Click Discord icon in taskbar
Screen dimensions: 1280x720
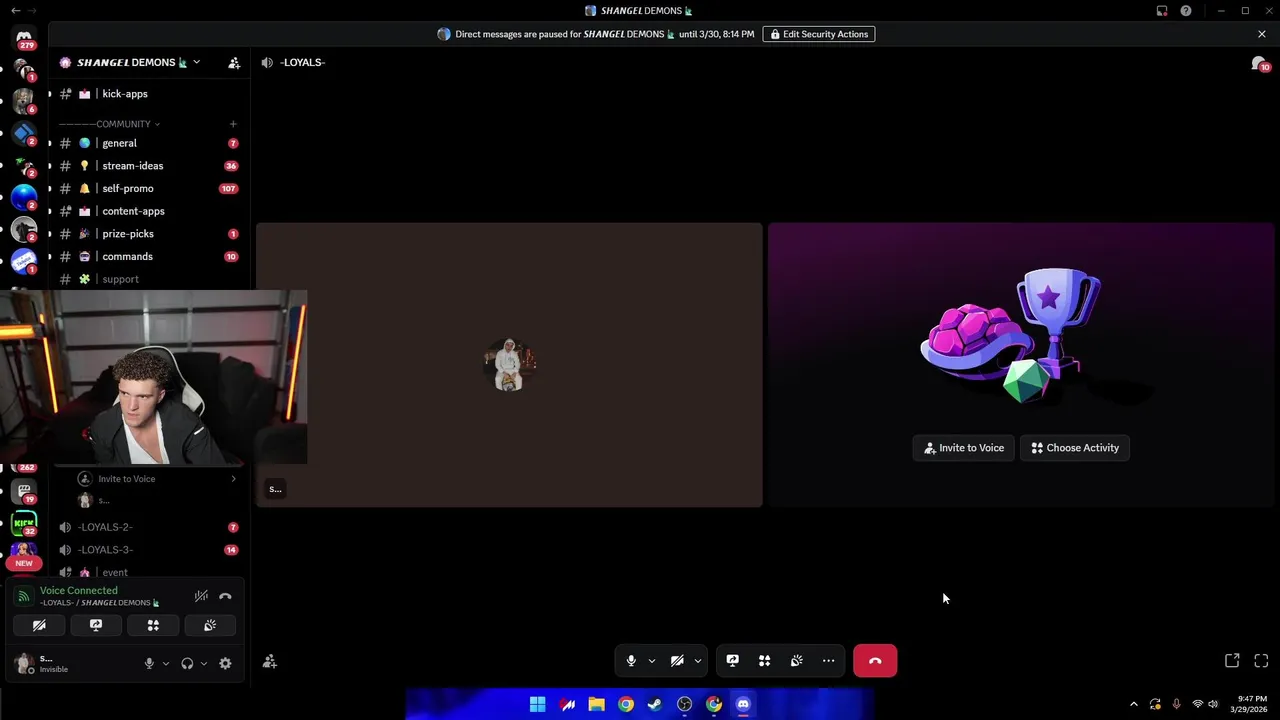pyautogui.click(x=743, y=704)
